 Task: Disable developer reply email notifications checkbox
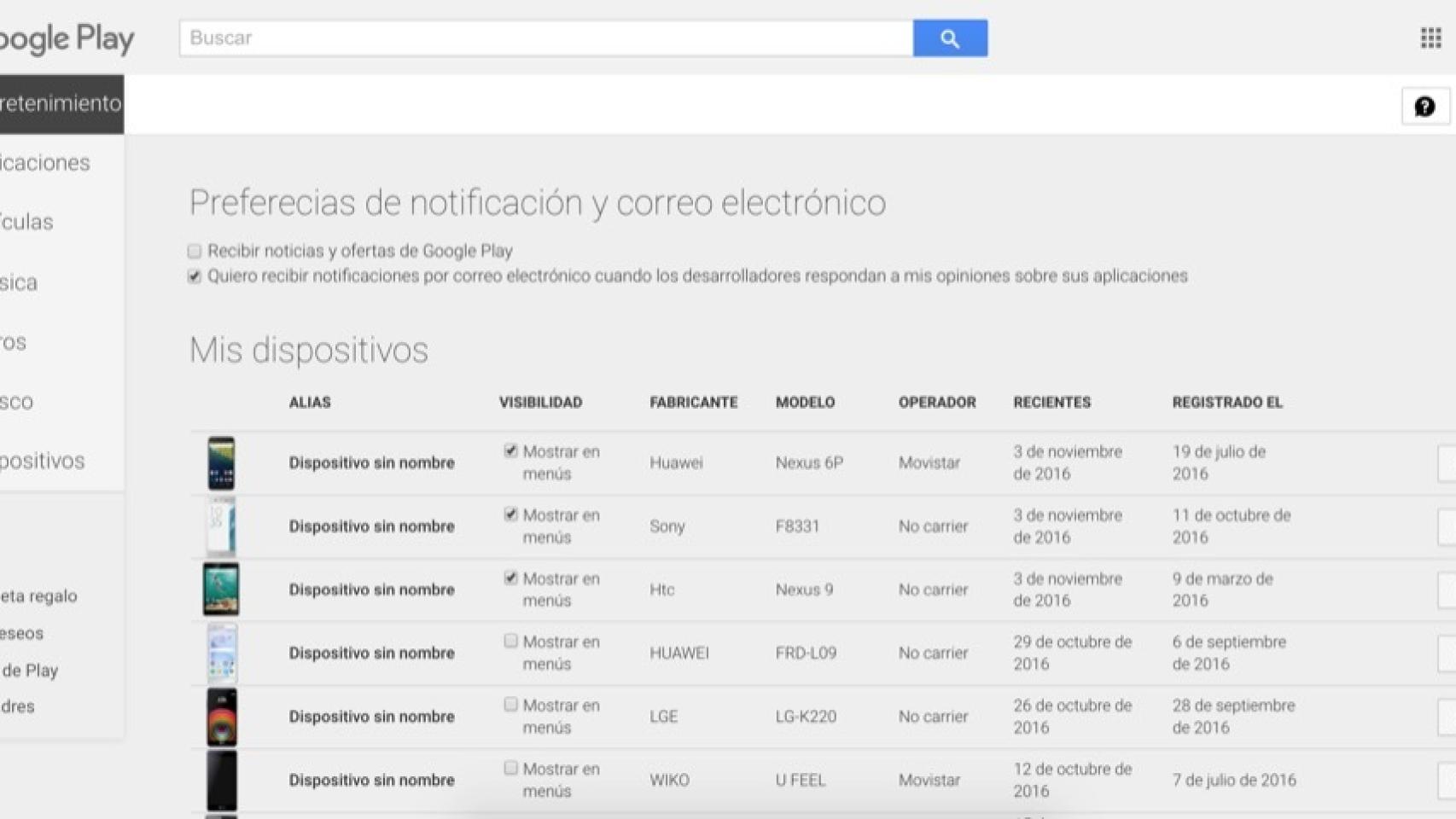(195, 276)
